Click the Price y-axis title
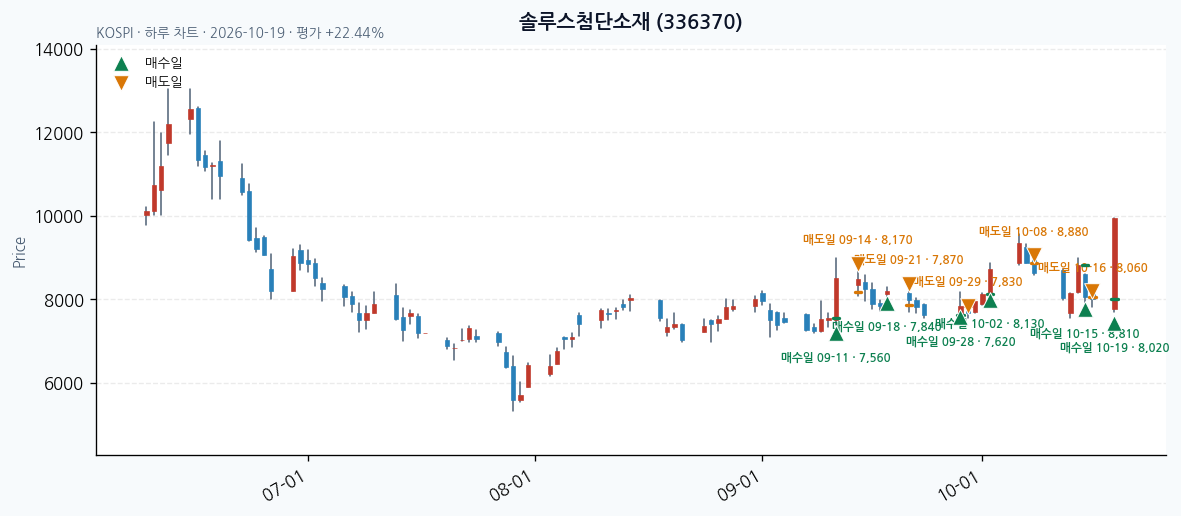Screen dimensions: 1181x516 click(20, 252)
